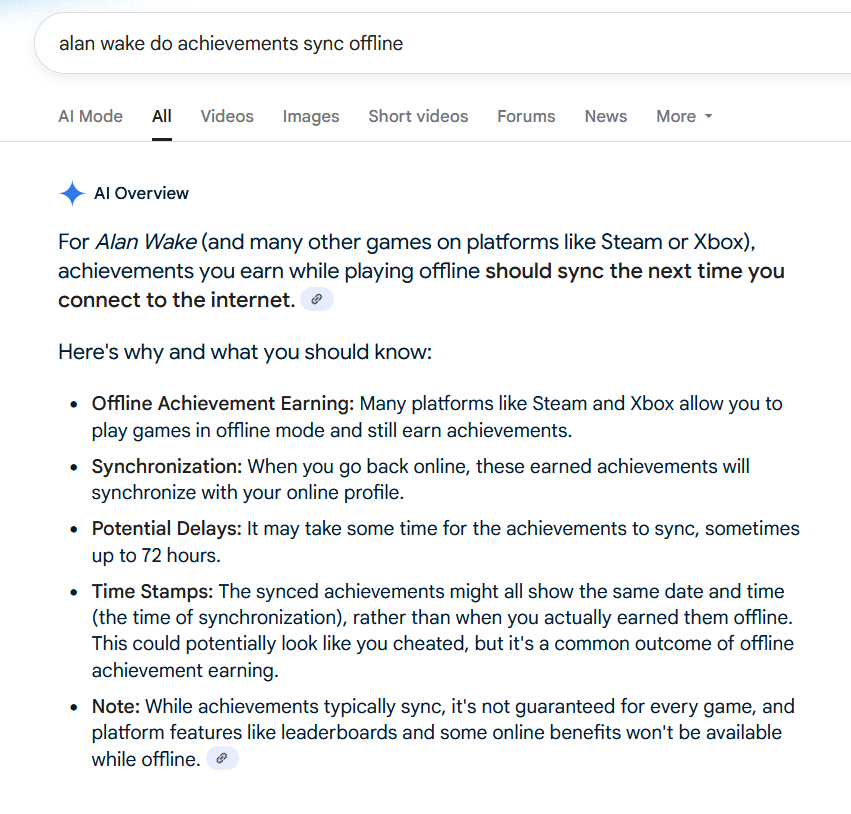
Task: Open the News tab
Action: click(606, 116)
